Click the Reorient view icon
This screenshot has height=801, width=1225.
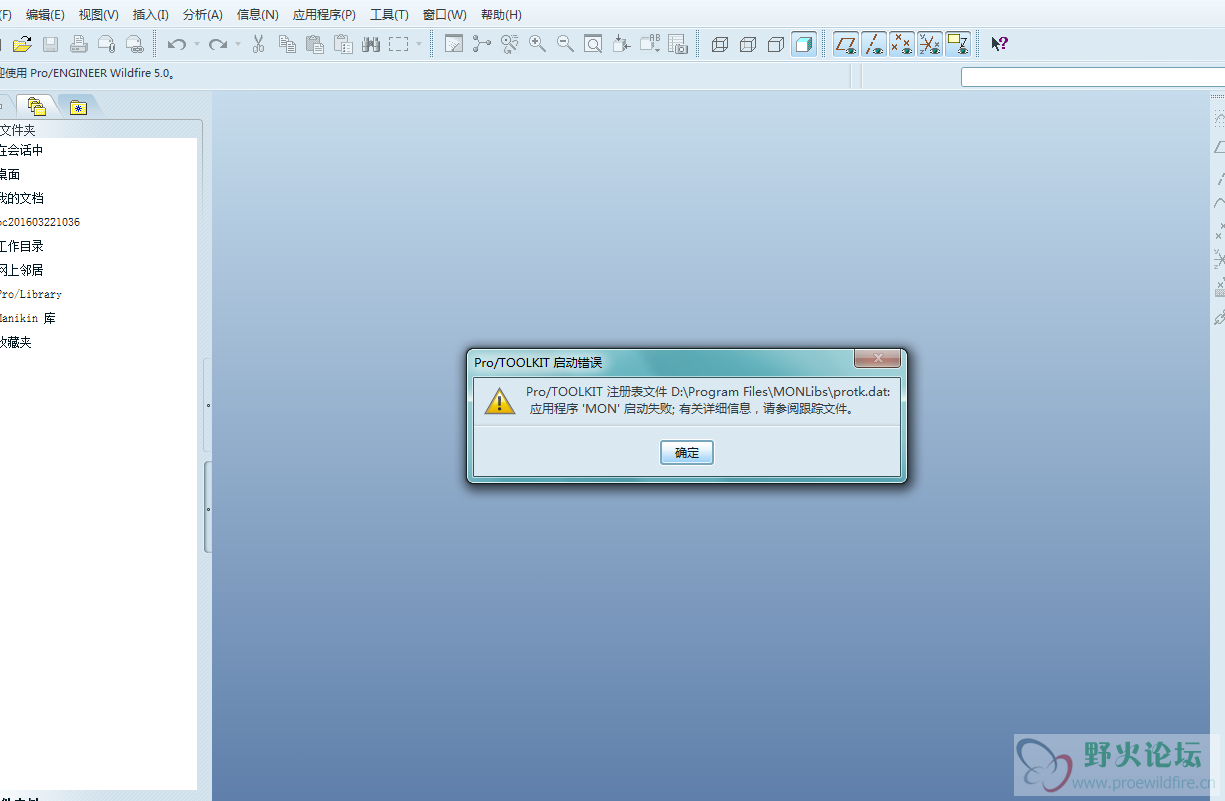(x=621, y=44)
